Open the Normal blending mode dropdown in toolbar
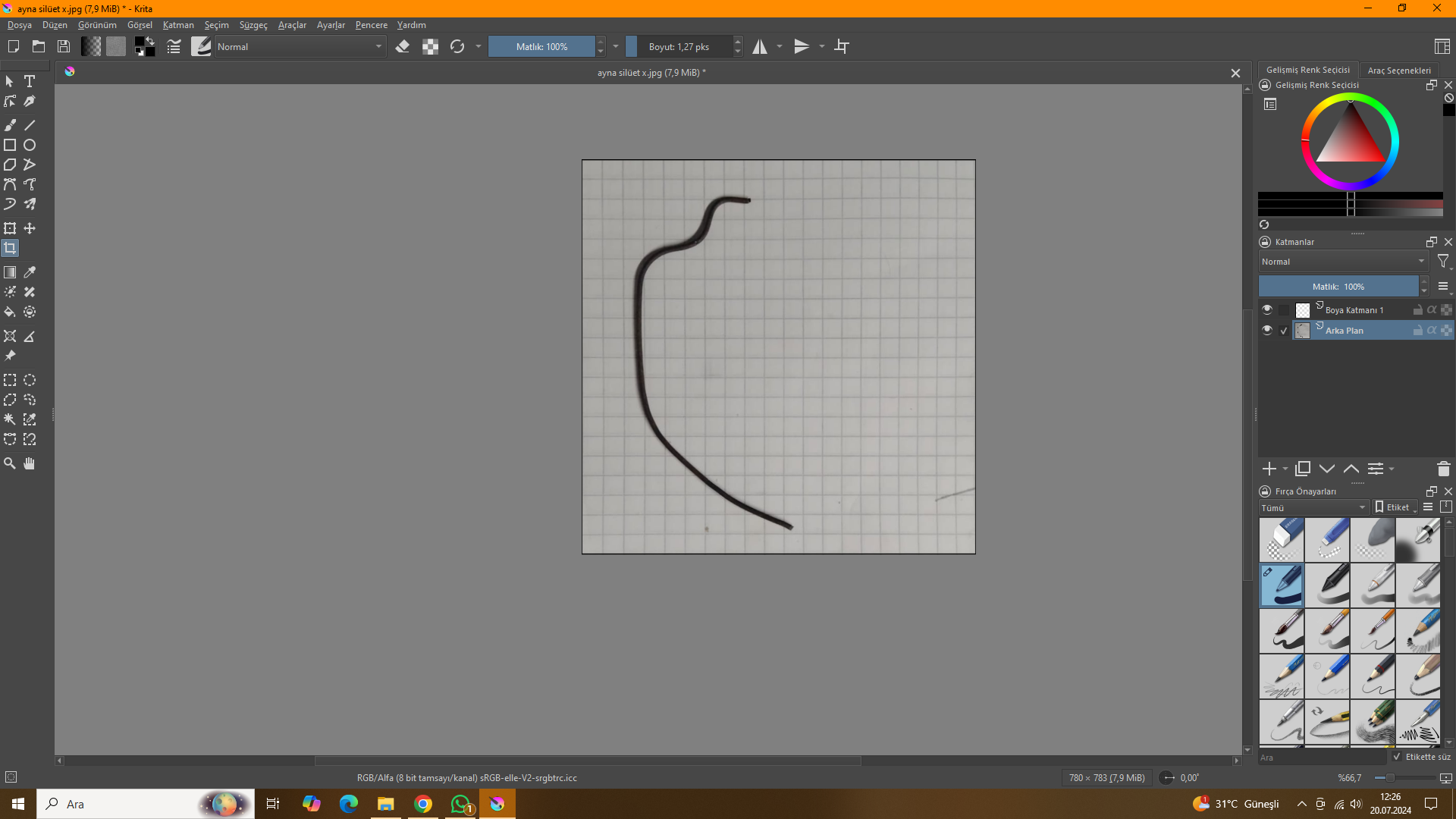1456x819 pixels. pyautogui.click(x=300, y=47)
